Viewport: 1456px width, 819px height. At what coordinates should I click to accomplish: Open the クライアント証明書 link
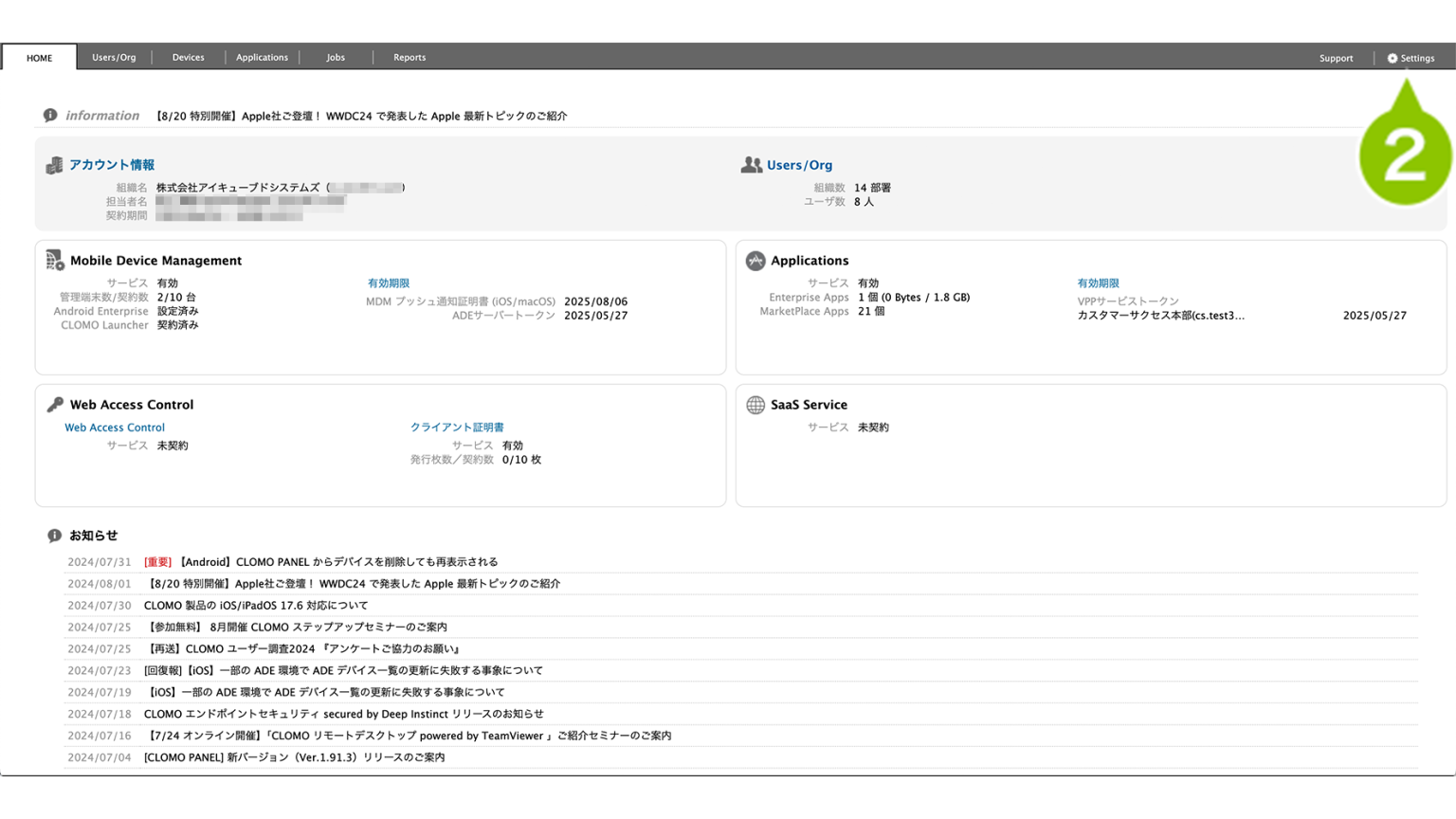coord(457,428)
